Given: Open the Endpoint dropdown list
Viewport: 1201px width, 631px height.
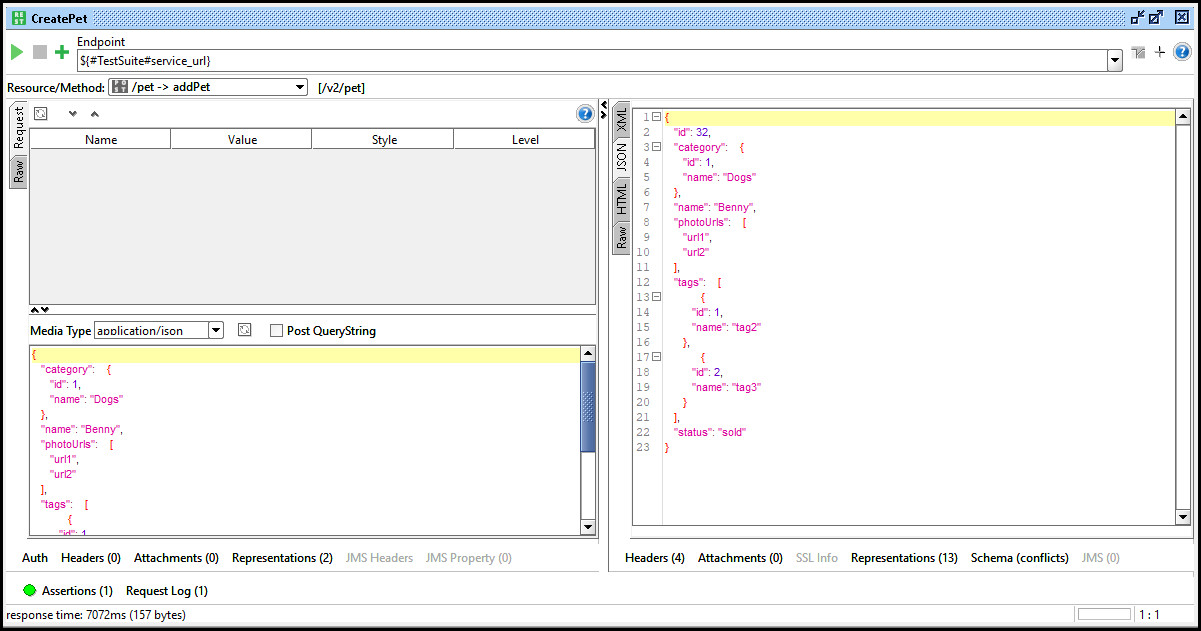Looking at the screenshot, I should (1115, 61).
